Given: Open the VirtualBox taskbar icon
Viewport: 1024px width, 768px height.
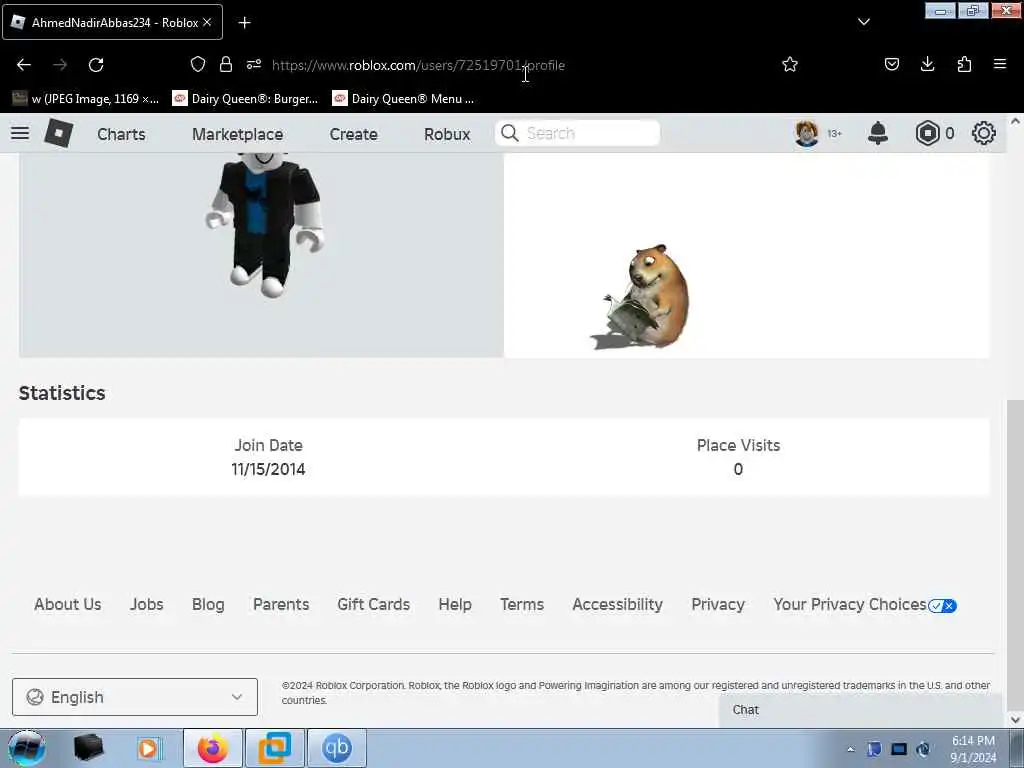Looking at the screenshot, I should [274, 748].
